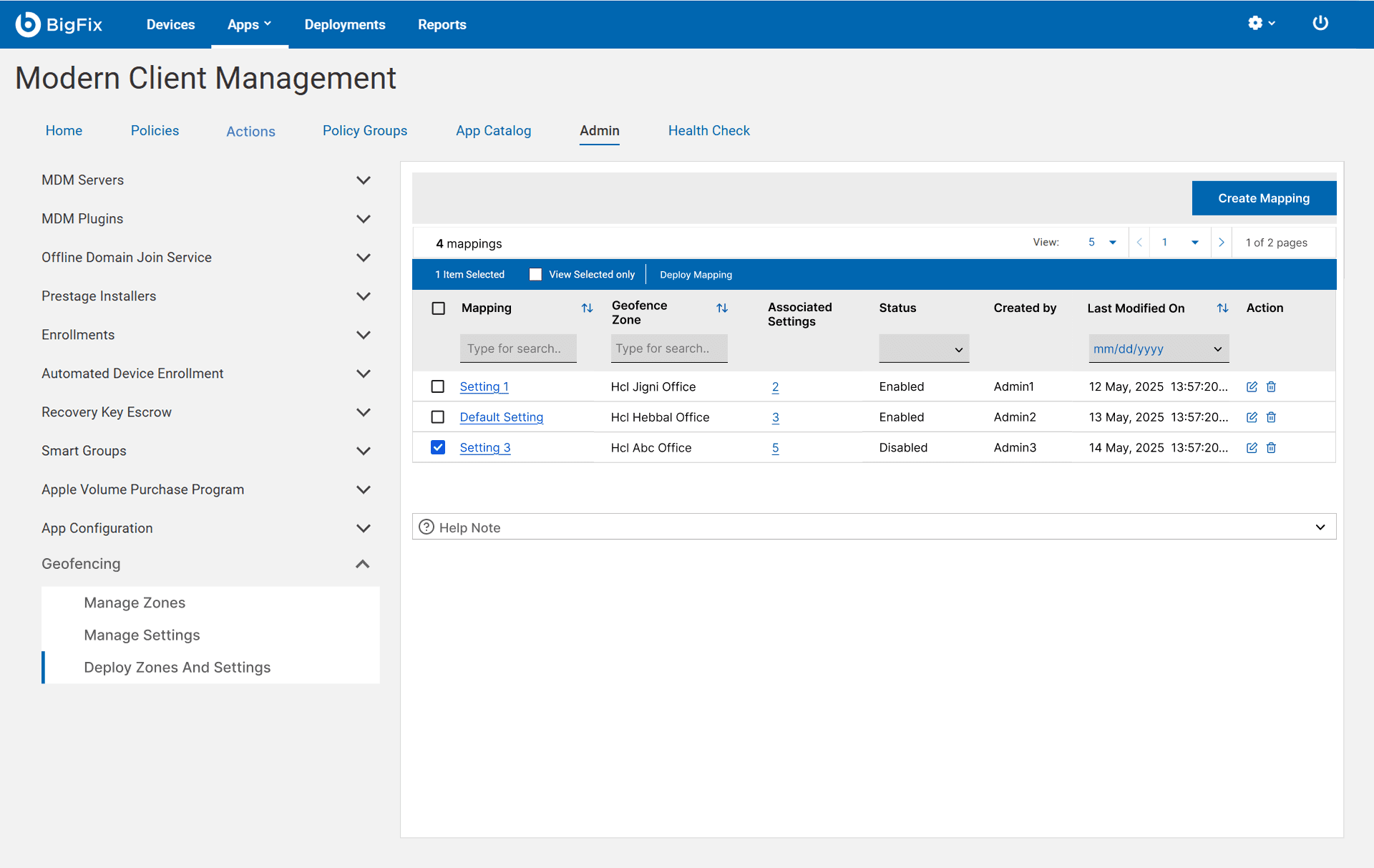
Task: Open the Setting 3 link
Action: (x=484, y=448)
